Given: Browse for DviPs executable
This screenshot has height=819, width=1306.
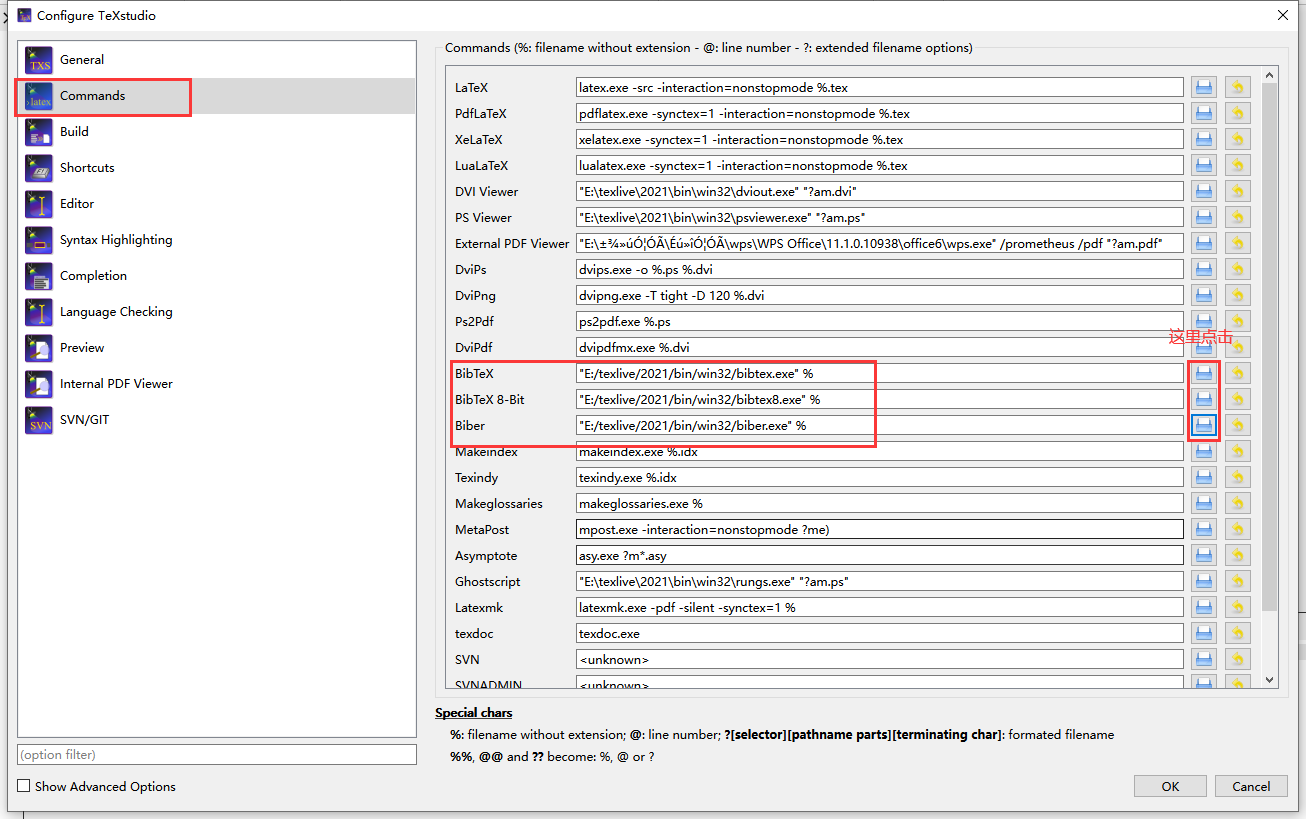Looking at the screenshot, I should [x=1204, y=269].
